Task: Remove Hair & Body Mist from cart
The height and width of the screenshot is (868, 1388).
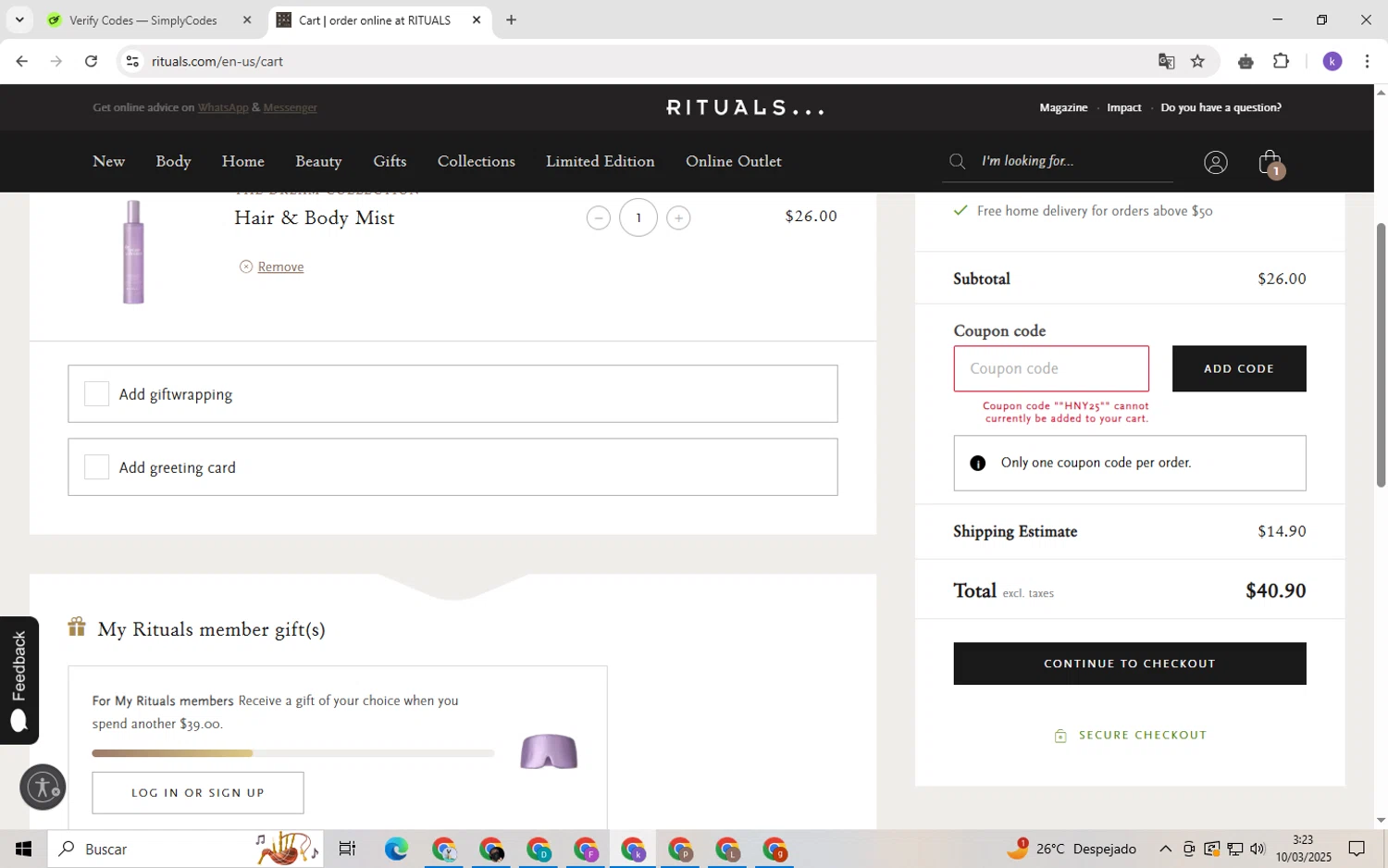Action: point(280,267)
